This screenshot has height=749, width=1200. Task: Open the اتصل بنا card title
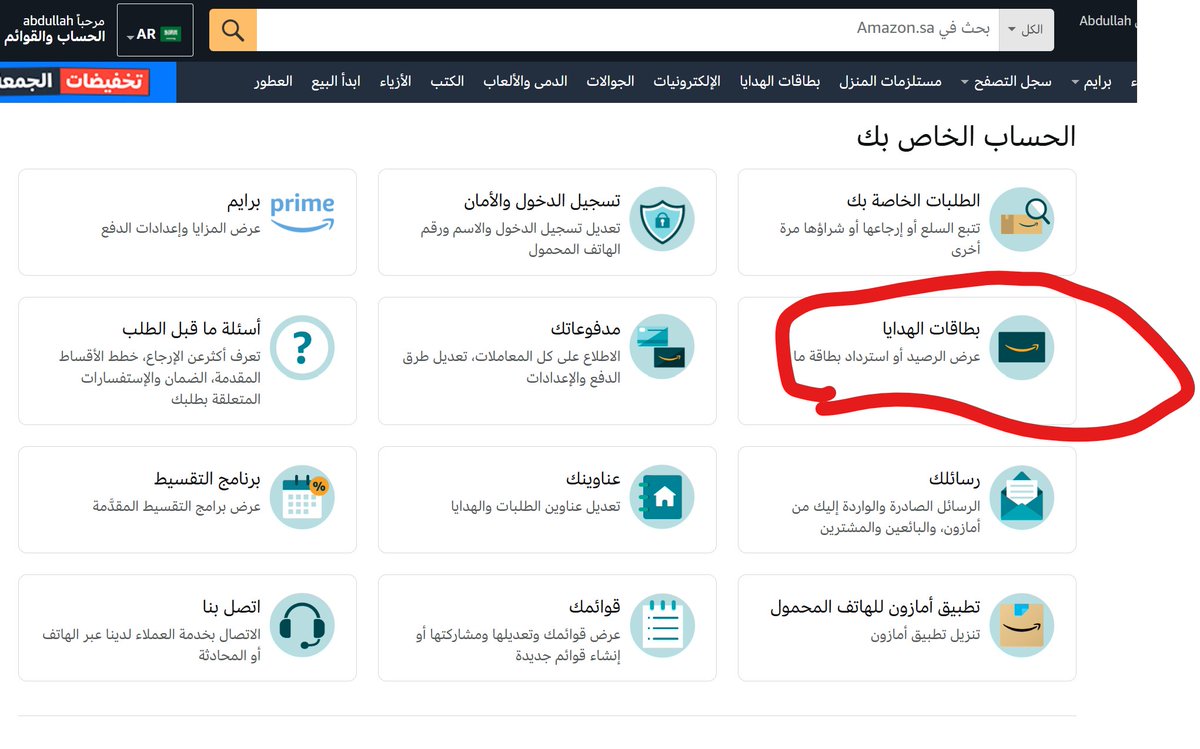(x=232, y=608)
